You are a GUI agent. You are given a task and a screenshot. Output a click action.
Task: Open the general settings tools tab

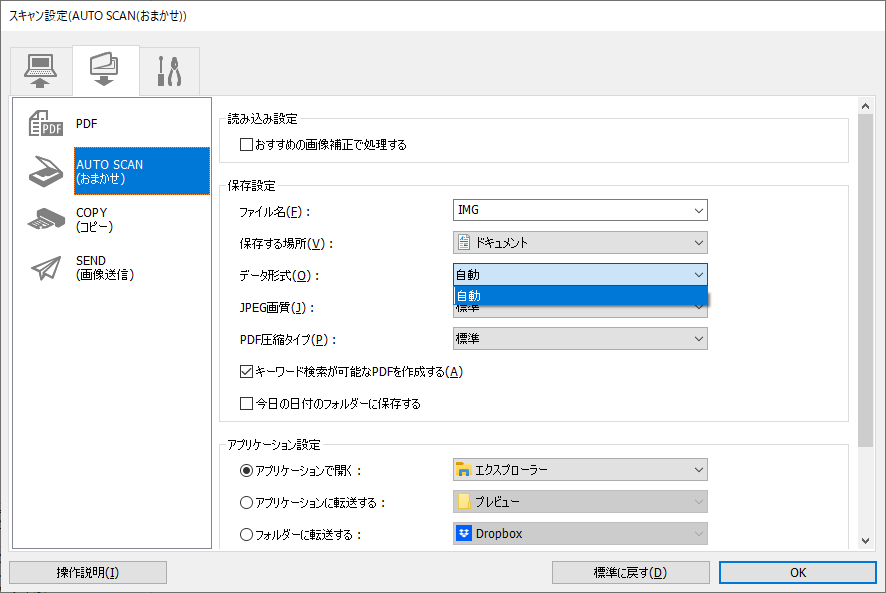click(x=170, y=71)
